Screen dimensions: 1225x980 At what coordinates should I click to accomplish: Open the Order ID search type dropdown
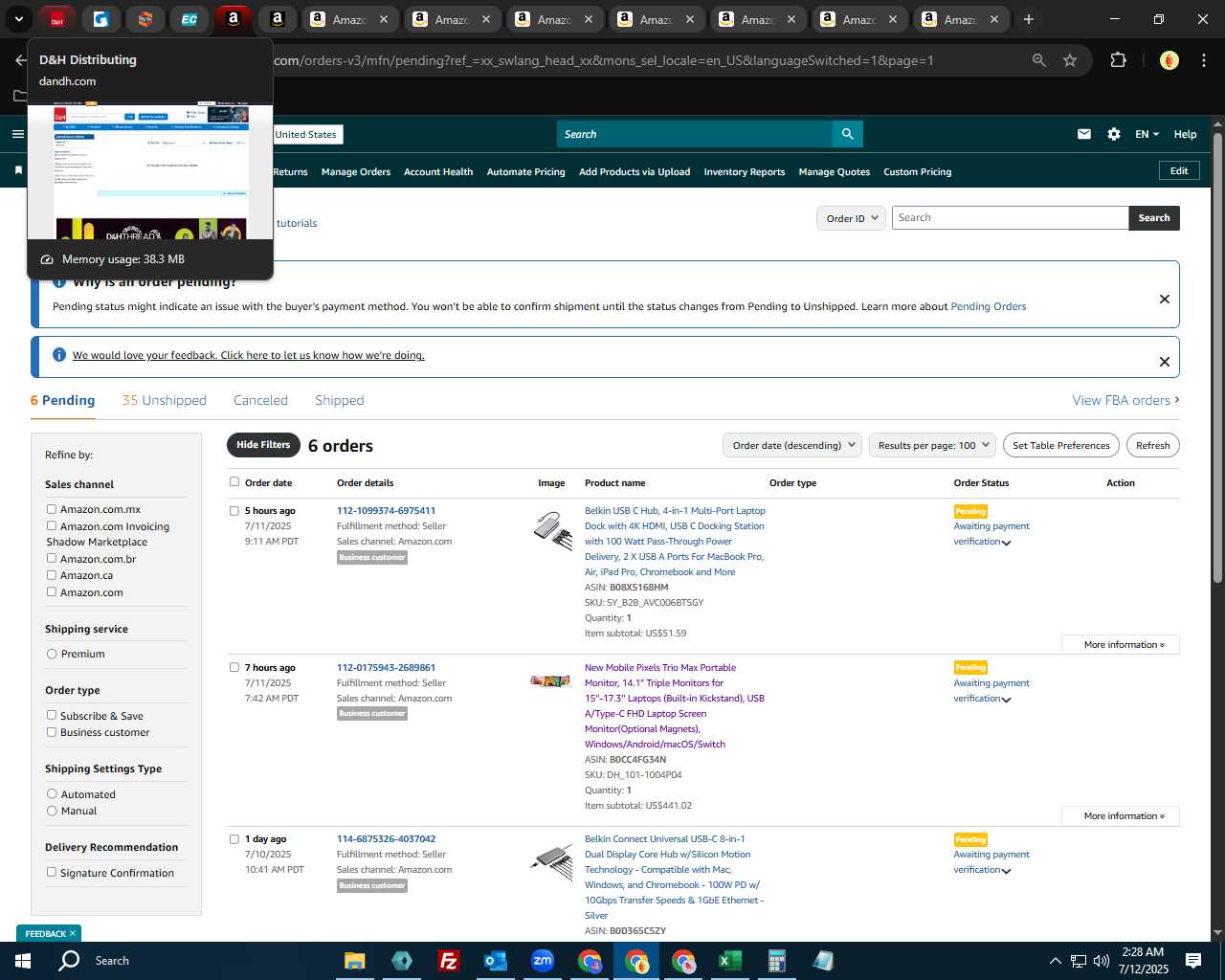852,218
